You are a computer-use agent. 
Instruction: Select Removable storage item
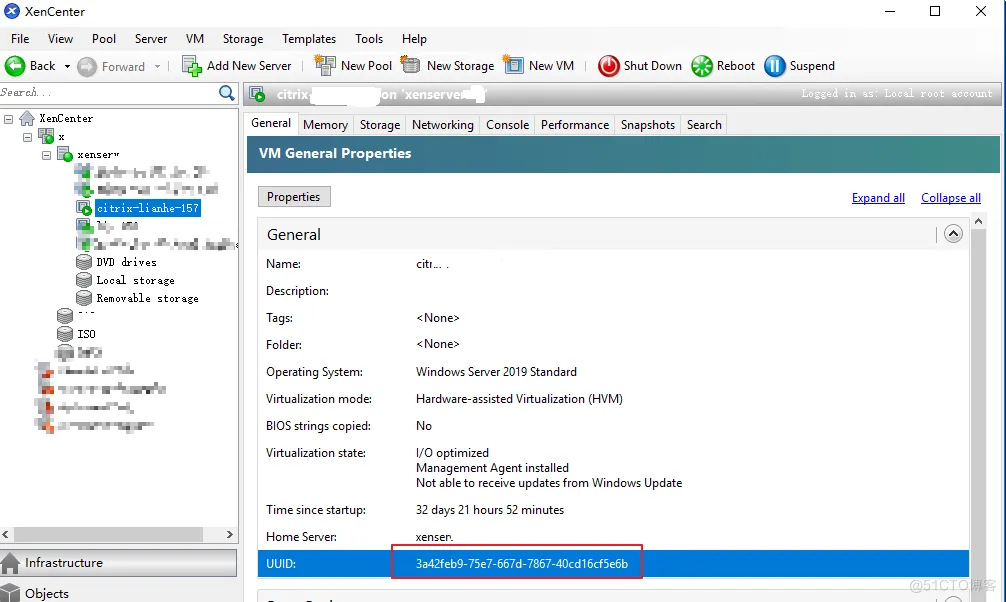point(148,298)
